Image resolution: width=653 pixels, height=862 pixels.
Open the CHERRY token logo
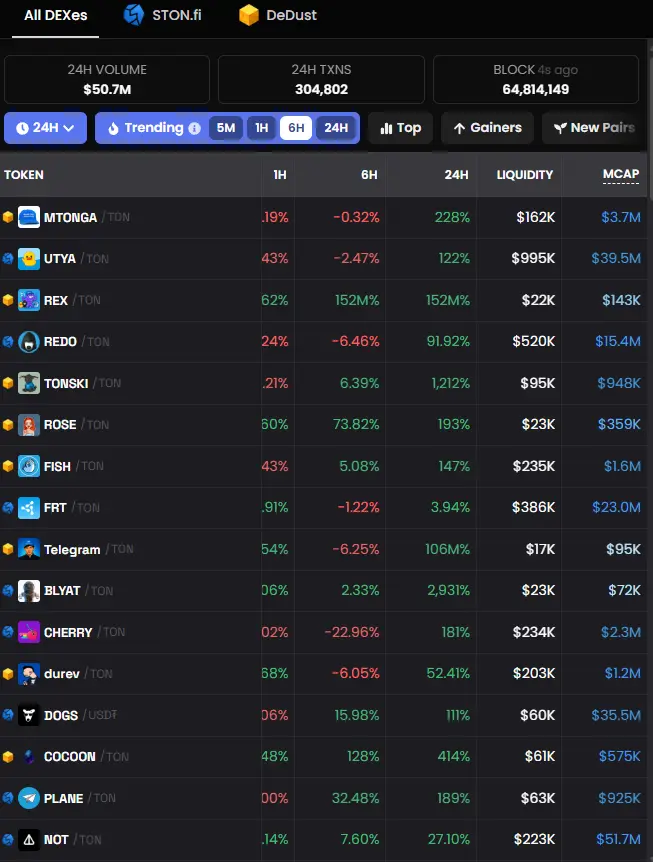coord(29,632)
